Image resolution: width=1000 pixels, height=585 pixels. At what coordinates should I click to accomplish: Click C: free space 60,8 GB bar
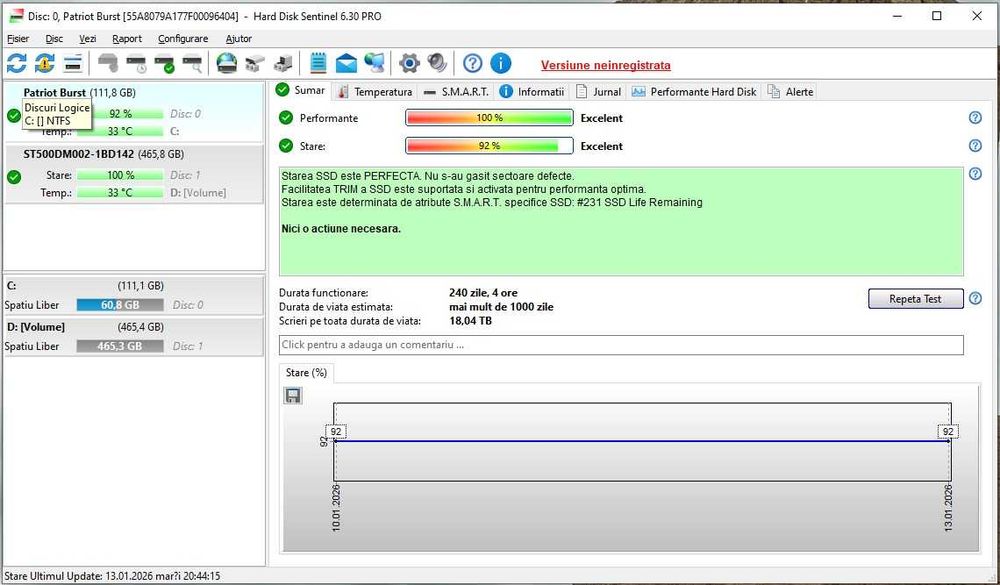point(120,305)
